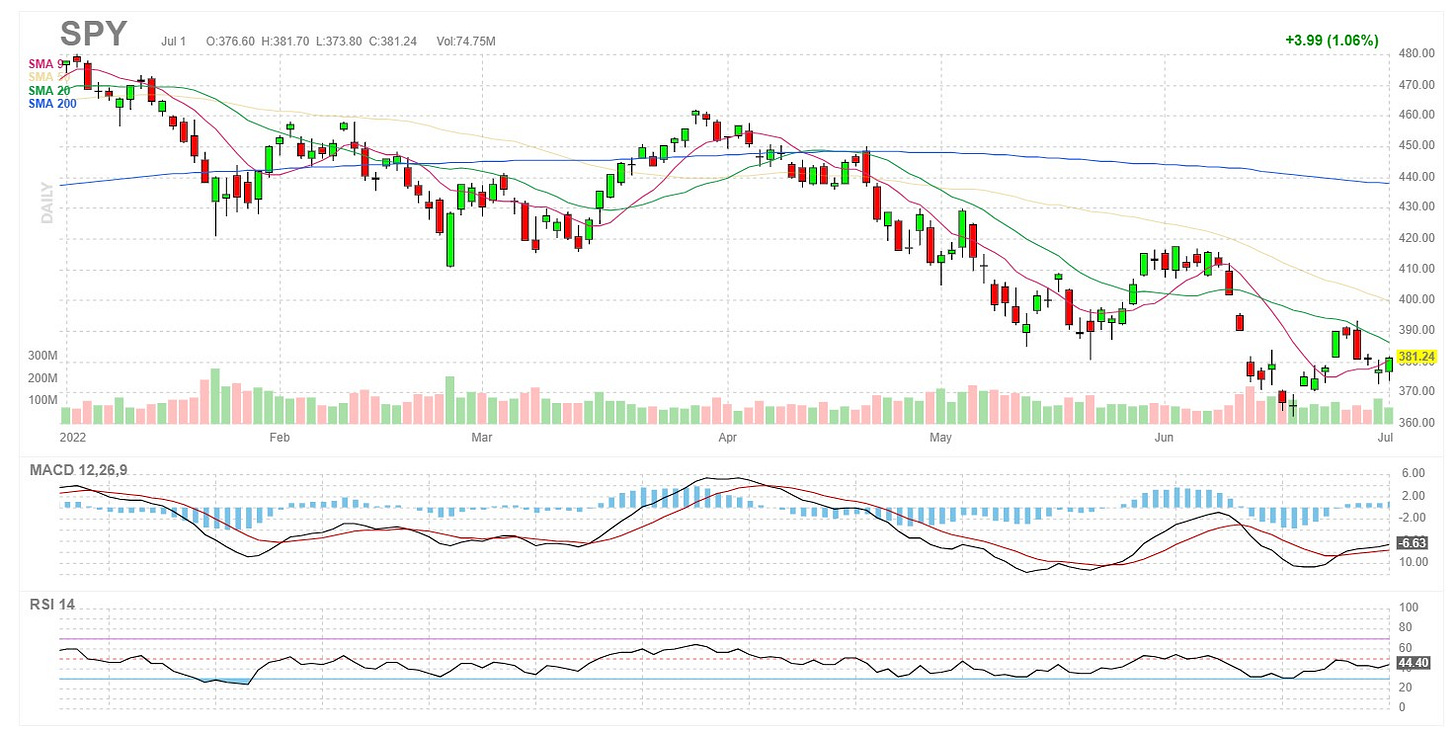Click the yellow 381.24 last price tag
The image size is (1456, 733).
click(1417, 357)
